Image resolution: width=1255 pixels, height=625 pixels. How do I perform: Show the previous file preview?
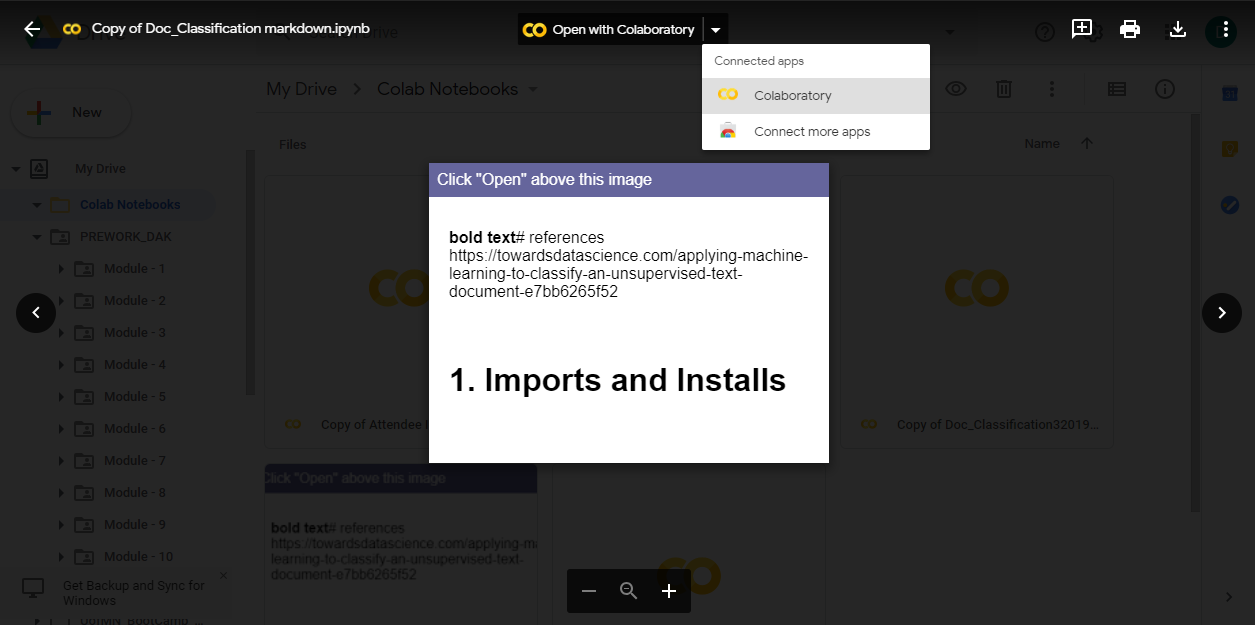click(x=36, y=313)
